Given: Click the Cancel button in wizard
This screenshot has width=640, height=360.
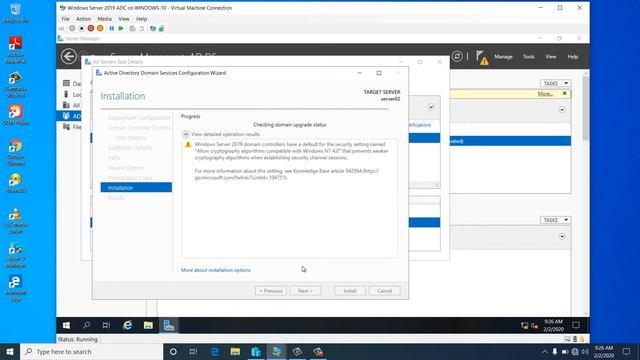Looking at the screenshot, I should [x=384, y=291].
